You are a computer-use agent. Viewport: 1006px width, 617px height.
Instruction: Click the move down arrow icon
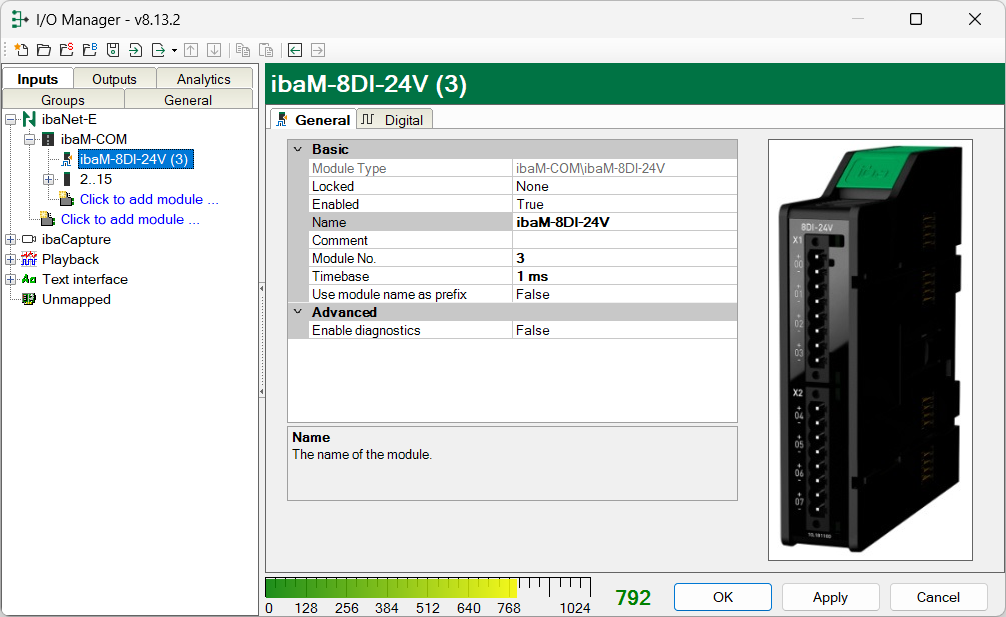214,50
